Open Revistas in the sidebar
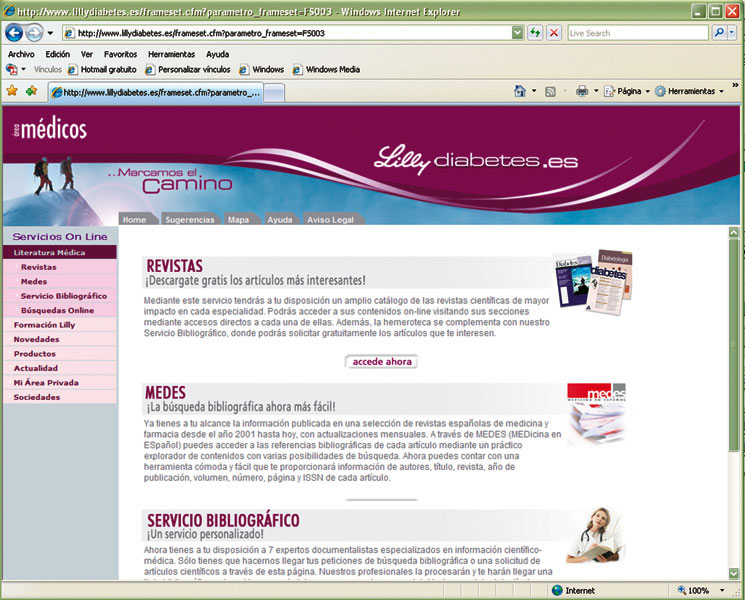 point(59,267)
